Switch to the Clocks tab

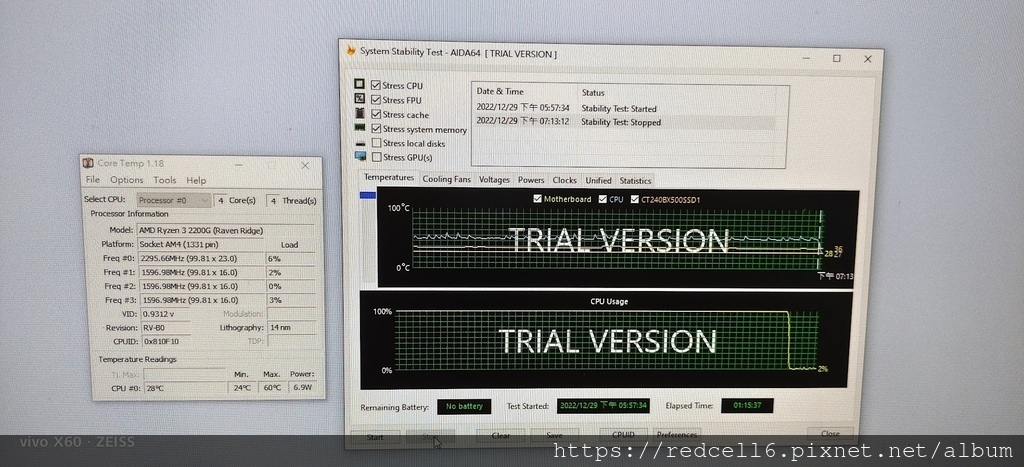click(564, 180)
